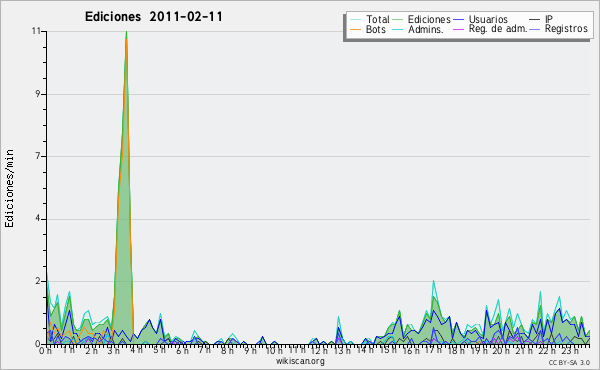Click the Total peak near 17 h

pyautogui.click(x=434, y=282)
